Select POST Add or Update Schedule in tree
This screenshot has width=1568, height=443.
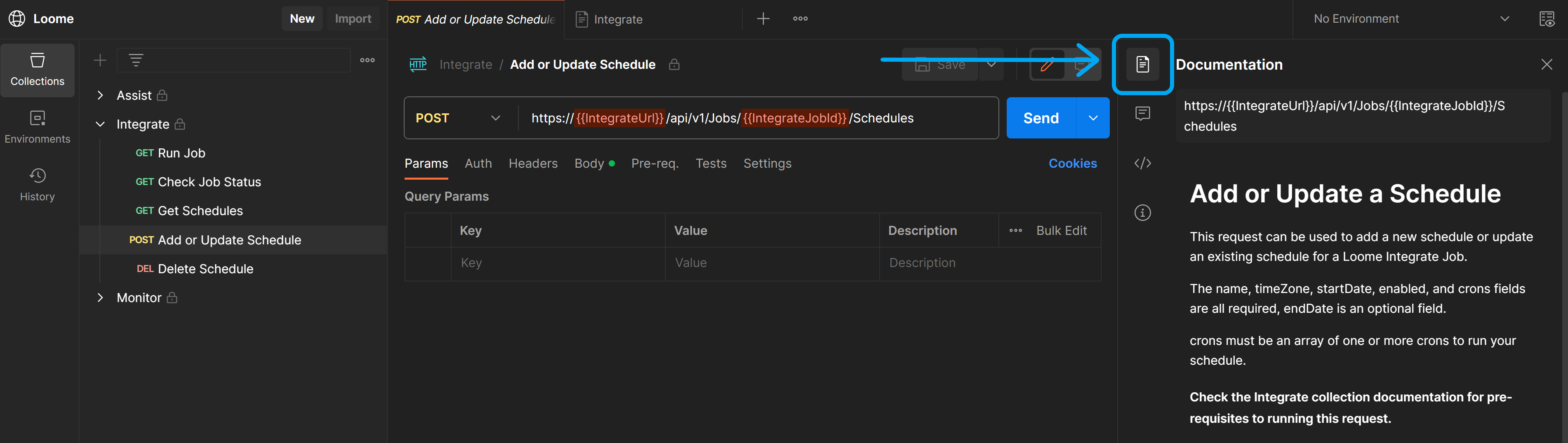tap(234, 240)
